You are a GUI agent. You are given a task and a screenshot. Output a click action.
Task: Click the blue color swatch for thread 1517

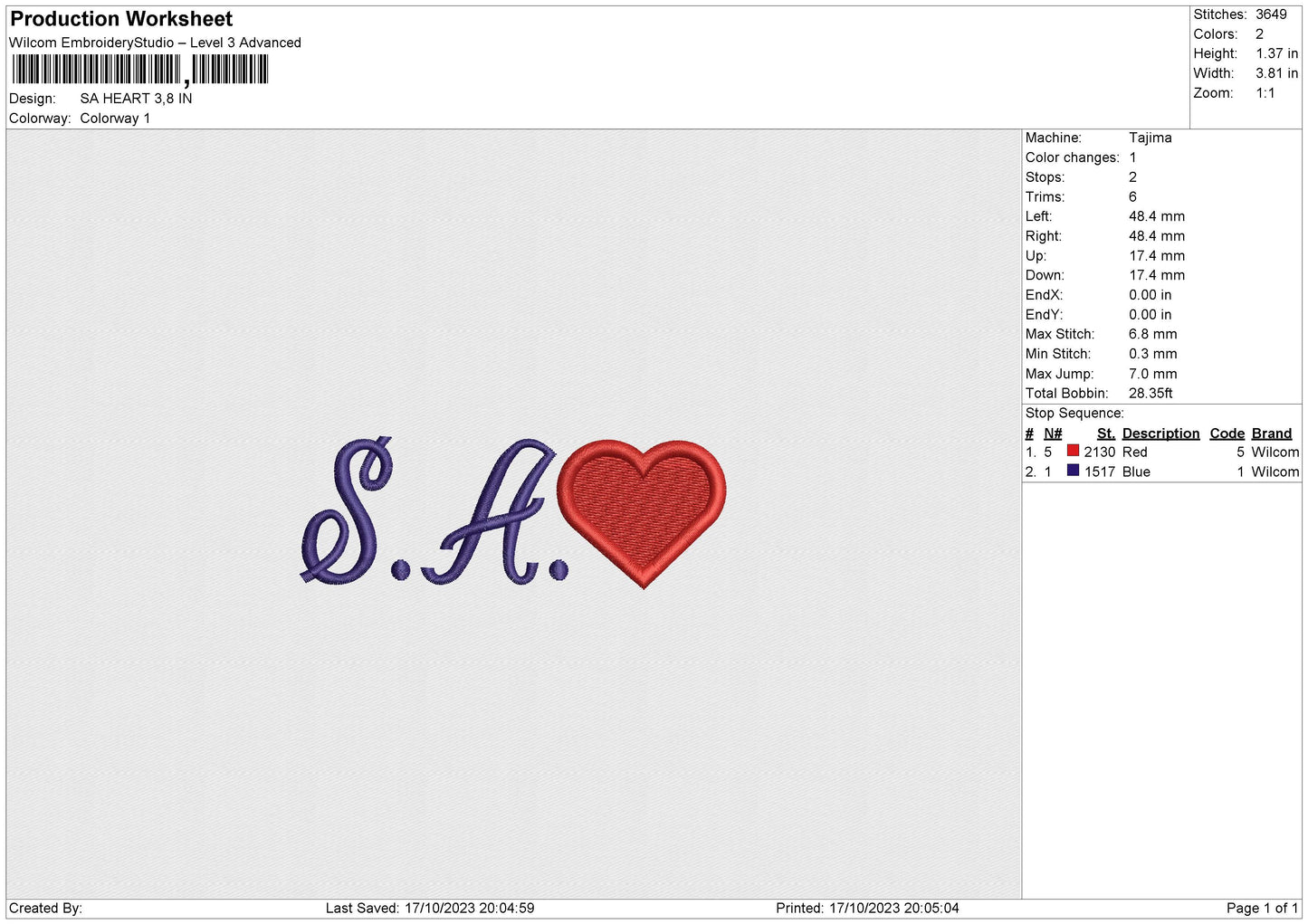[1073, 471]
